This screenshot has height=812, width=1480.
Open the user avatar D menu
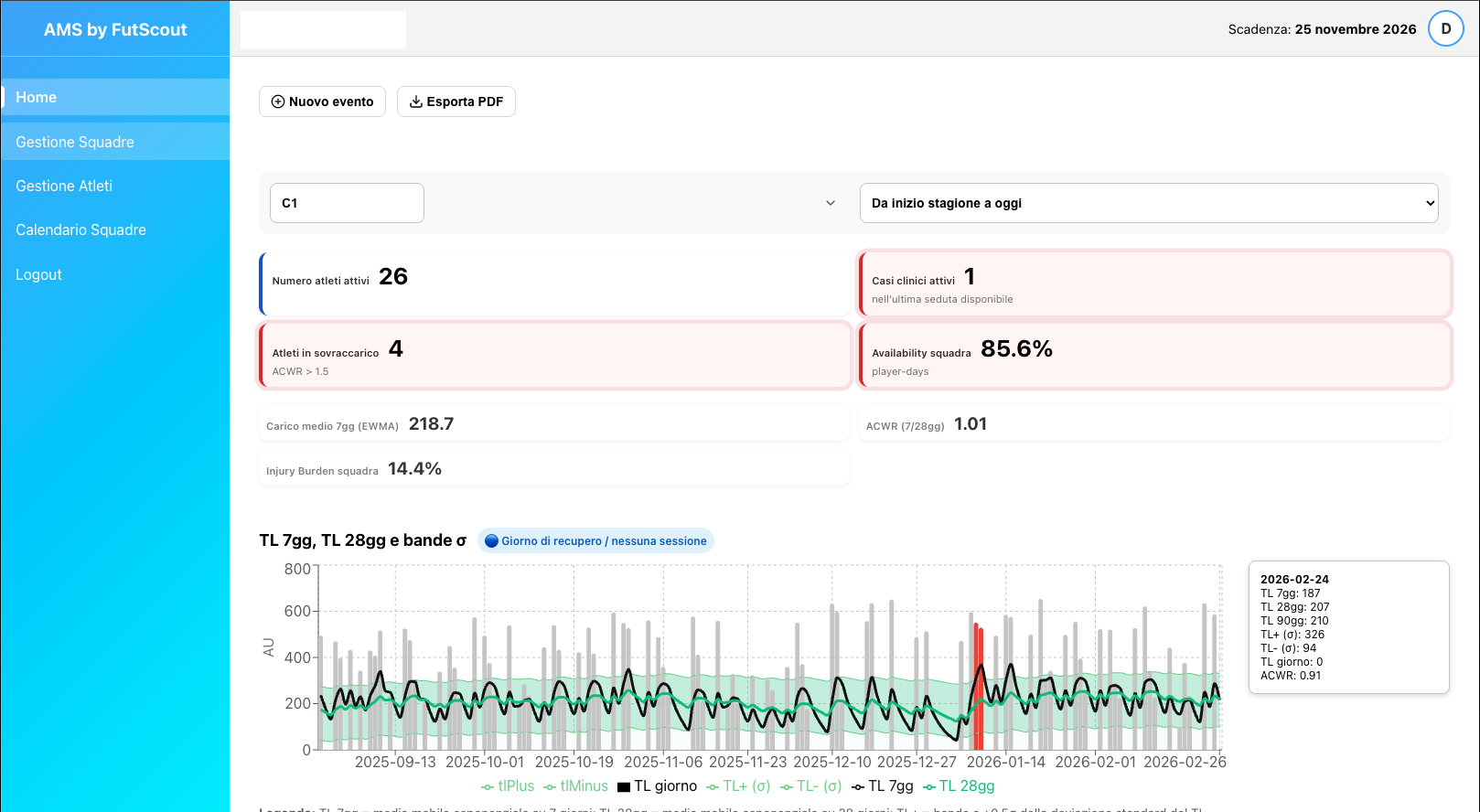[1446, 28]
